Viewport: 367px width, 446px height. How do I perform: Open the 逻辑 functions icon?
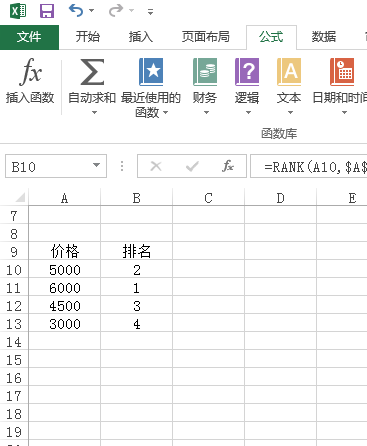tap(247, 72)
